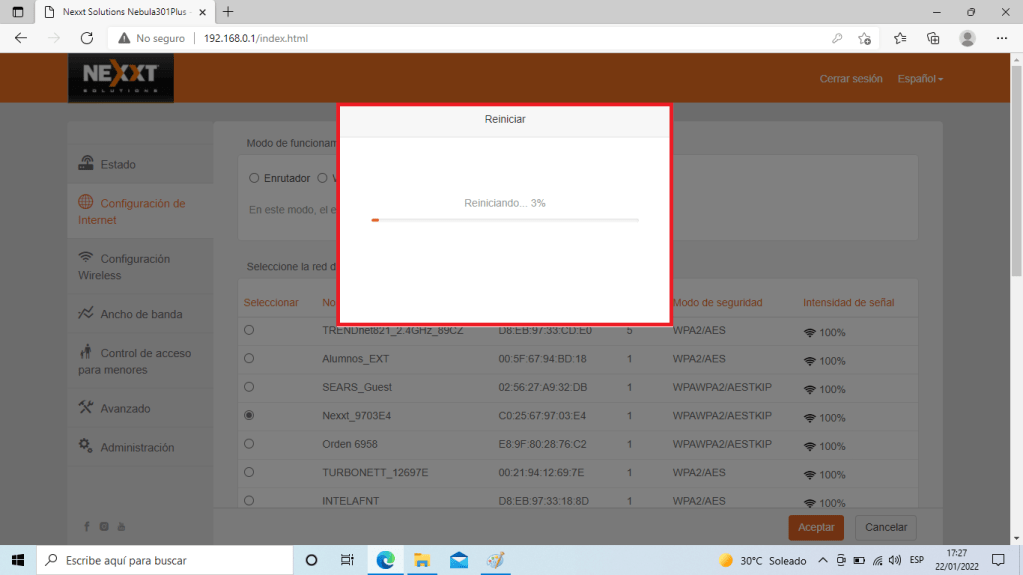Select the Enrutador mode radio button

coord(254,178)
